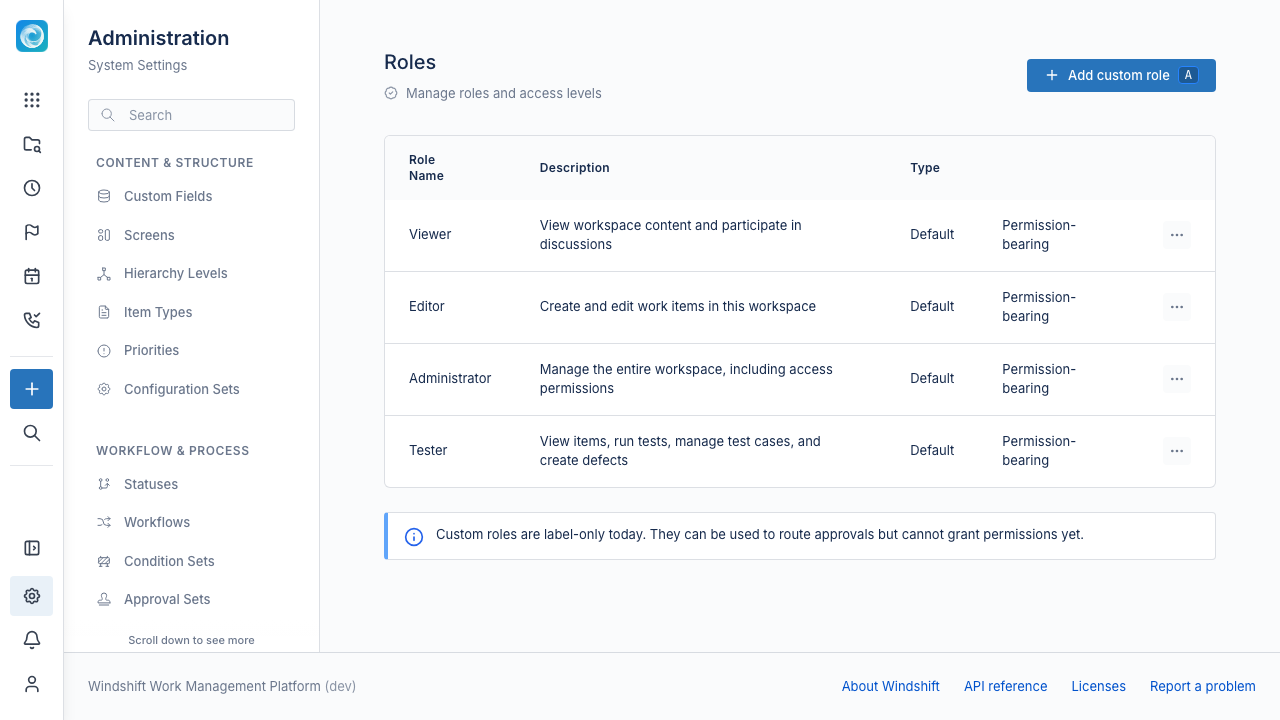
Task: Open the folder search icon in rail
Action: pyautogui.click(x=32, y=144)
